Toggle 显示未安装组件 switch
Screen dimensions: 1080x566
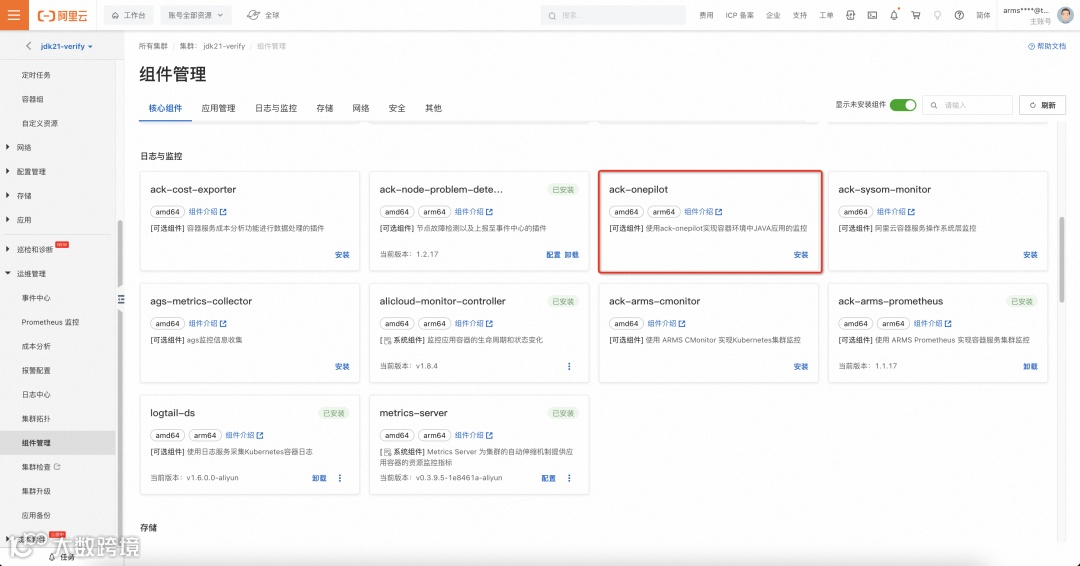(903, 105)
